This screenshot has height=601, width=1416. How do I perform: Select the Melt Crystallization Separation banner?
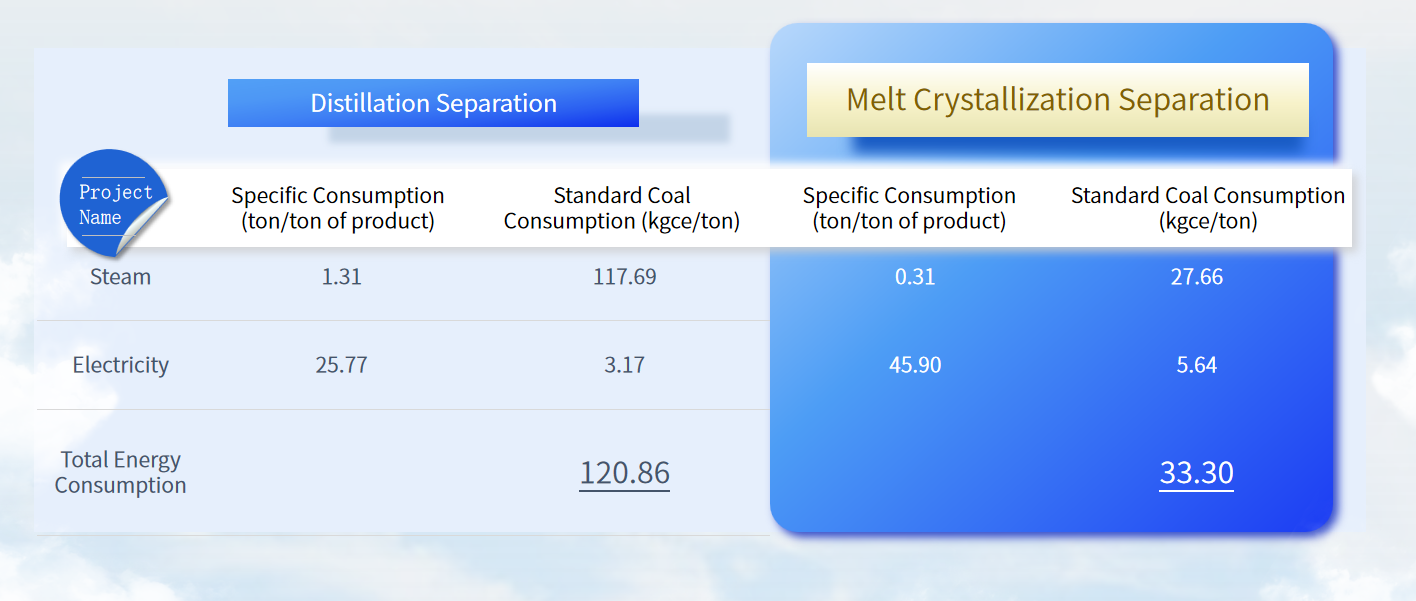[1057, 100]
